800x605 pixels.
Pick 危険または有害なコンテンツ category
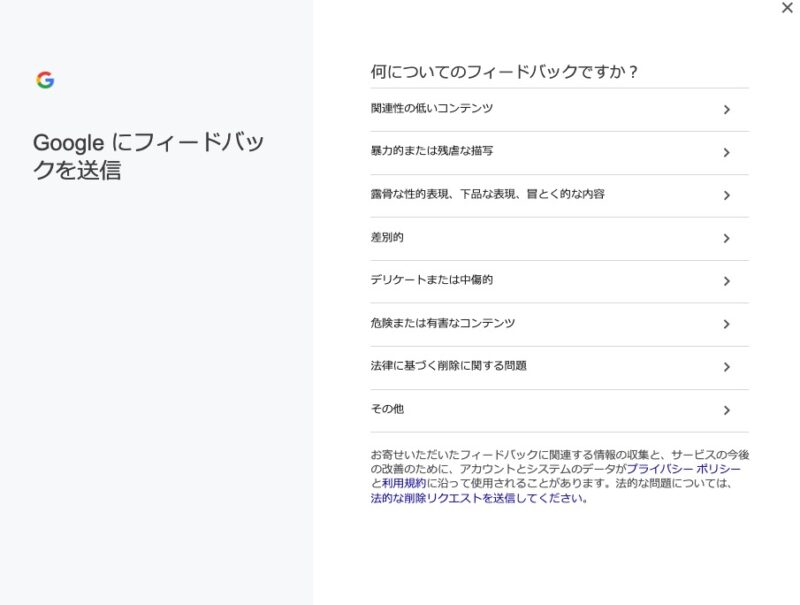tap(560, 324)
